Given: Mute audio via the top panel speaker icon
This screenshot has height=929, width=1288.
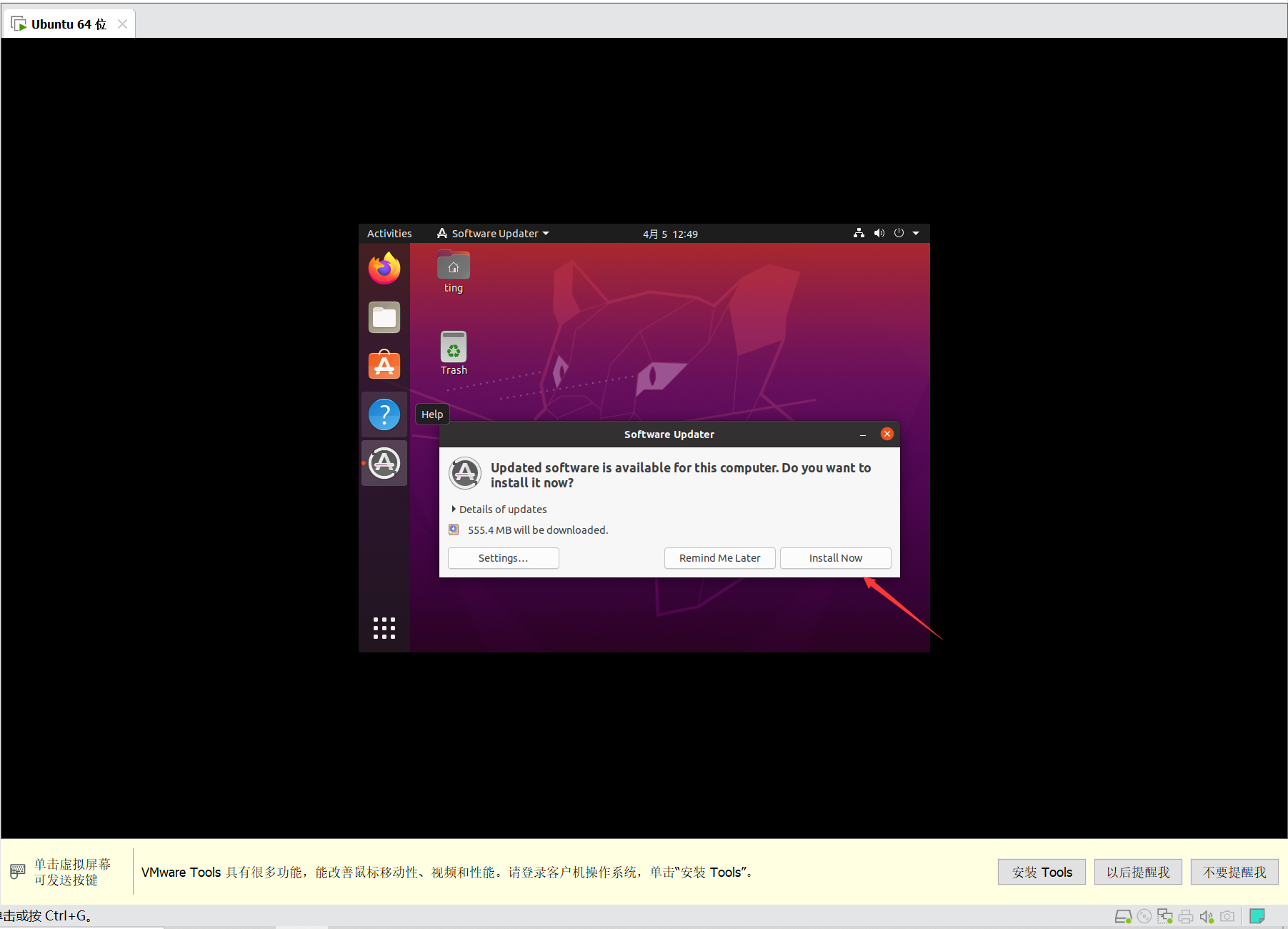Looking at the screenshot, I should tap(879, 233).
